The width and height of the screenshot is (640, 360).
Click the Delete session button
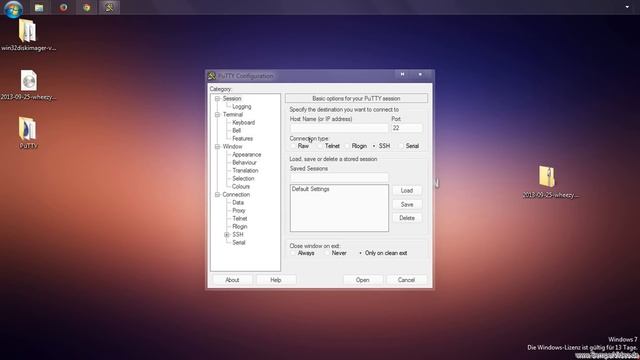click(x=407, y=218)
